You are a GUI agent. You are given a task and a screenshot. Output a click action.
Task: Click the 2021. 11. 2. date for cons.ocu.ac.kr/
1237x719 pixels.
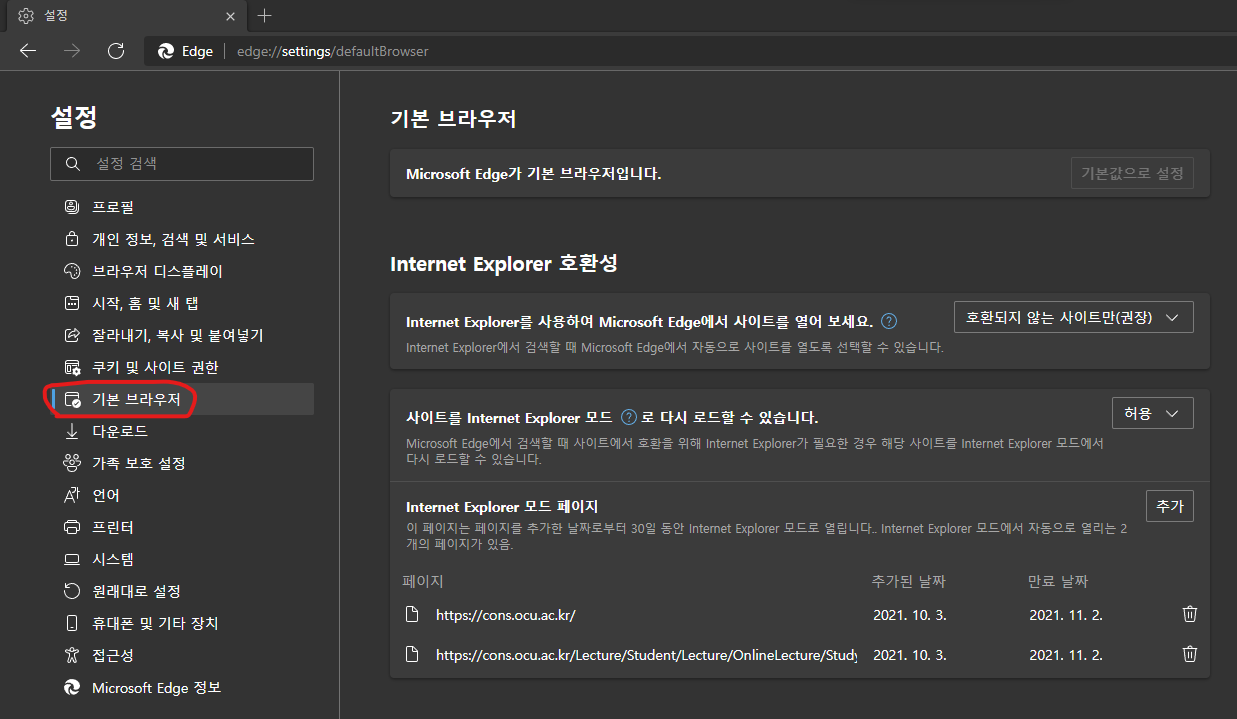(1066, 615)
